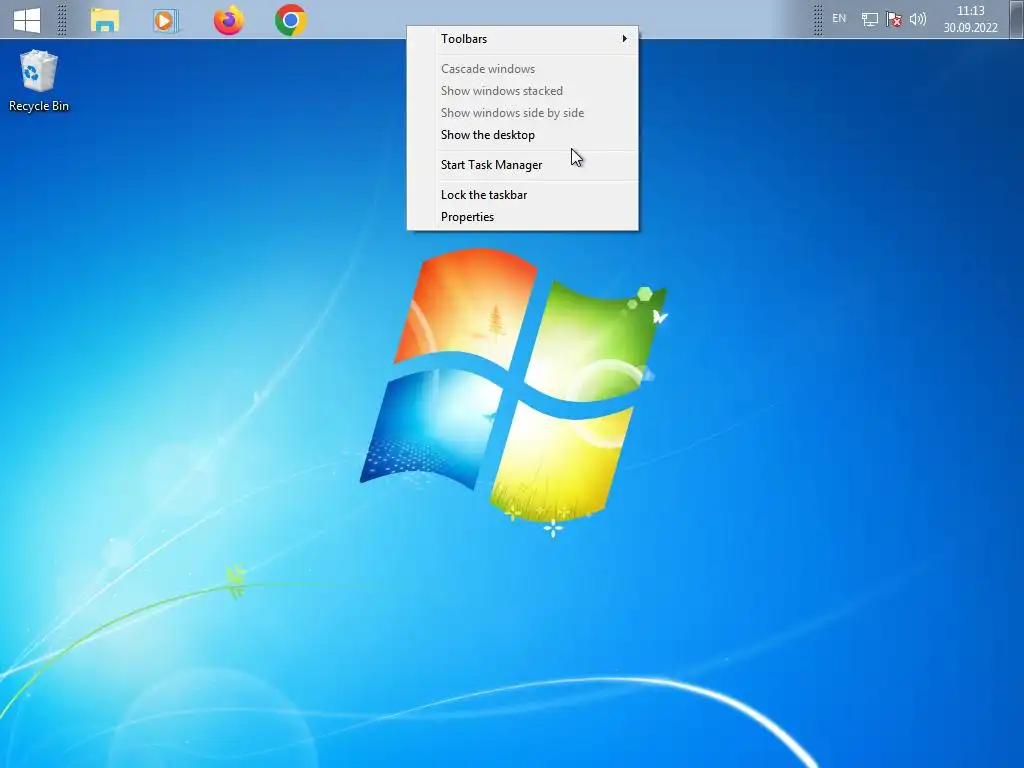Choose Show the desktop menu entry
The height and width of the screenshot is (768, 1024).
click(x=522, y=135)
